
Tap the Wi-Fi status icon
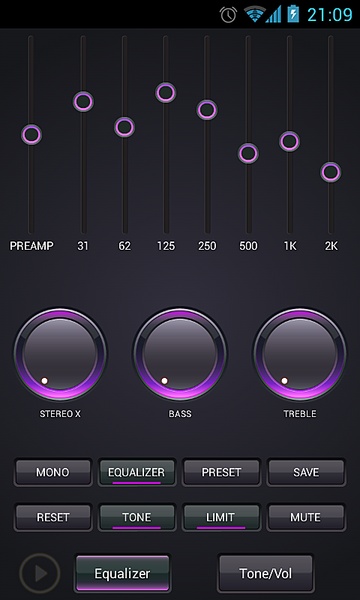(x=254, y=14)
